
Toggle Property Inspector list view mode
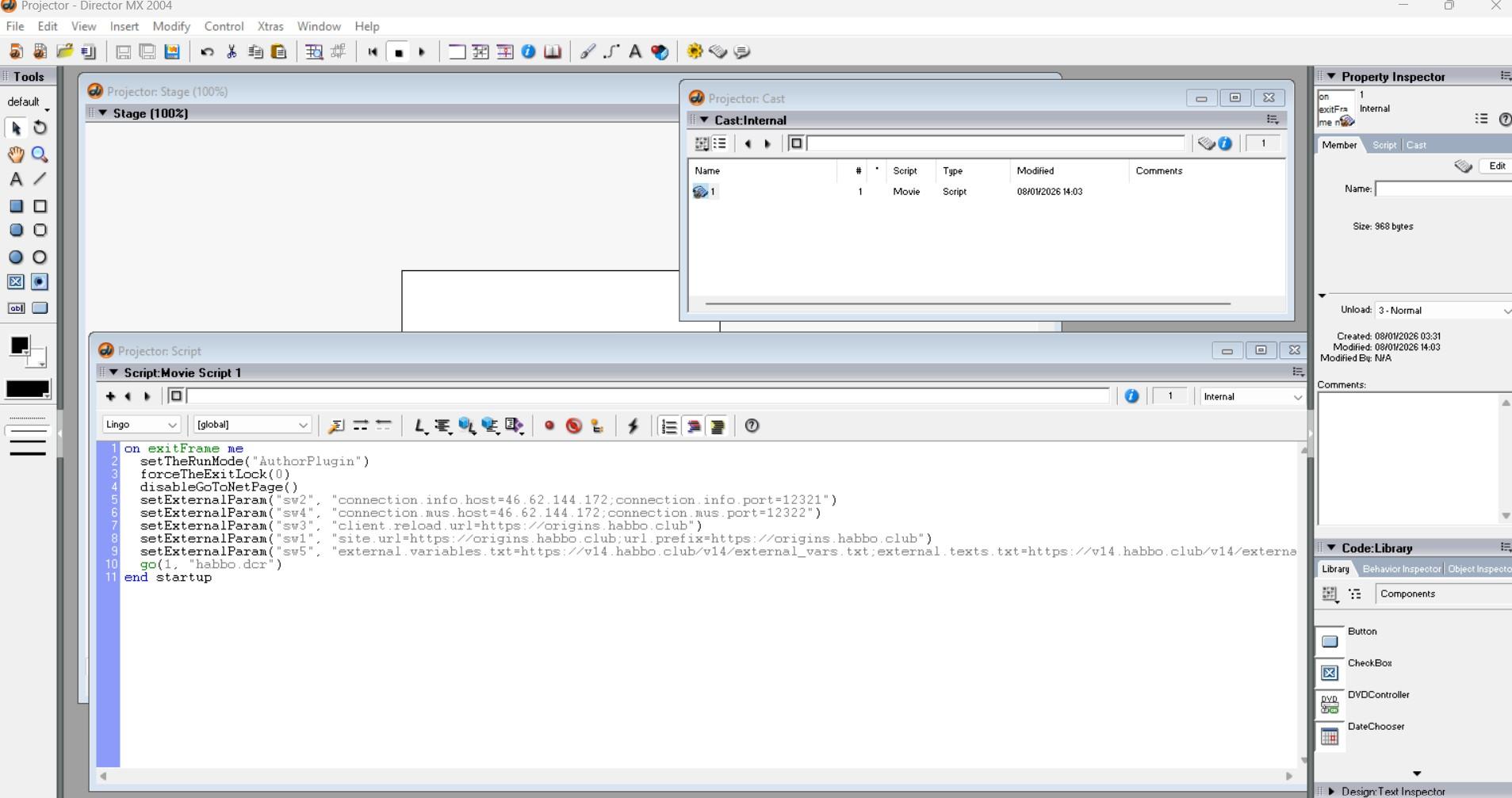[1481, 119]
